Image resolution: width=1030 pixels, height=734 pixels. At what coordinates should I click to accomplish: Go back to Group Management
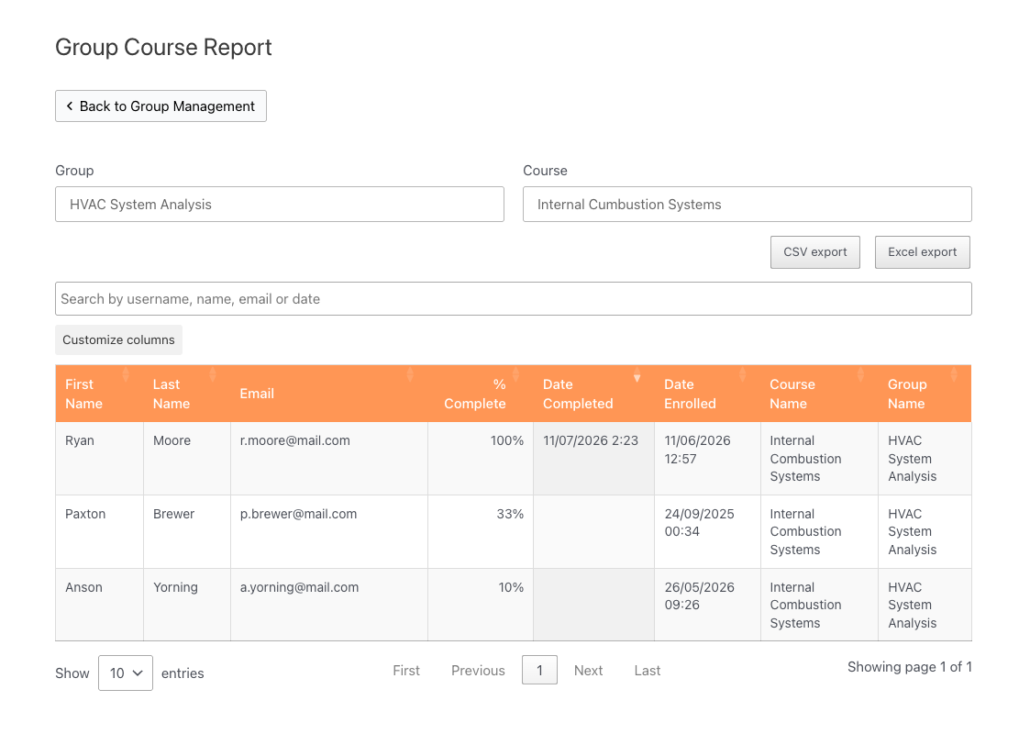161,106
